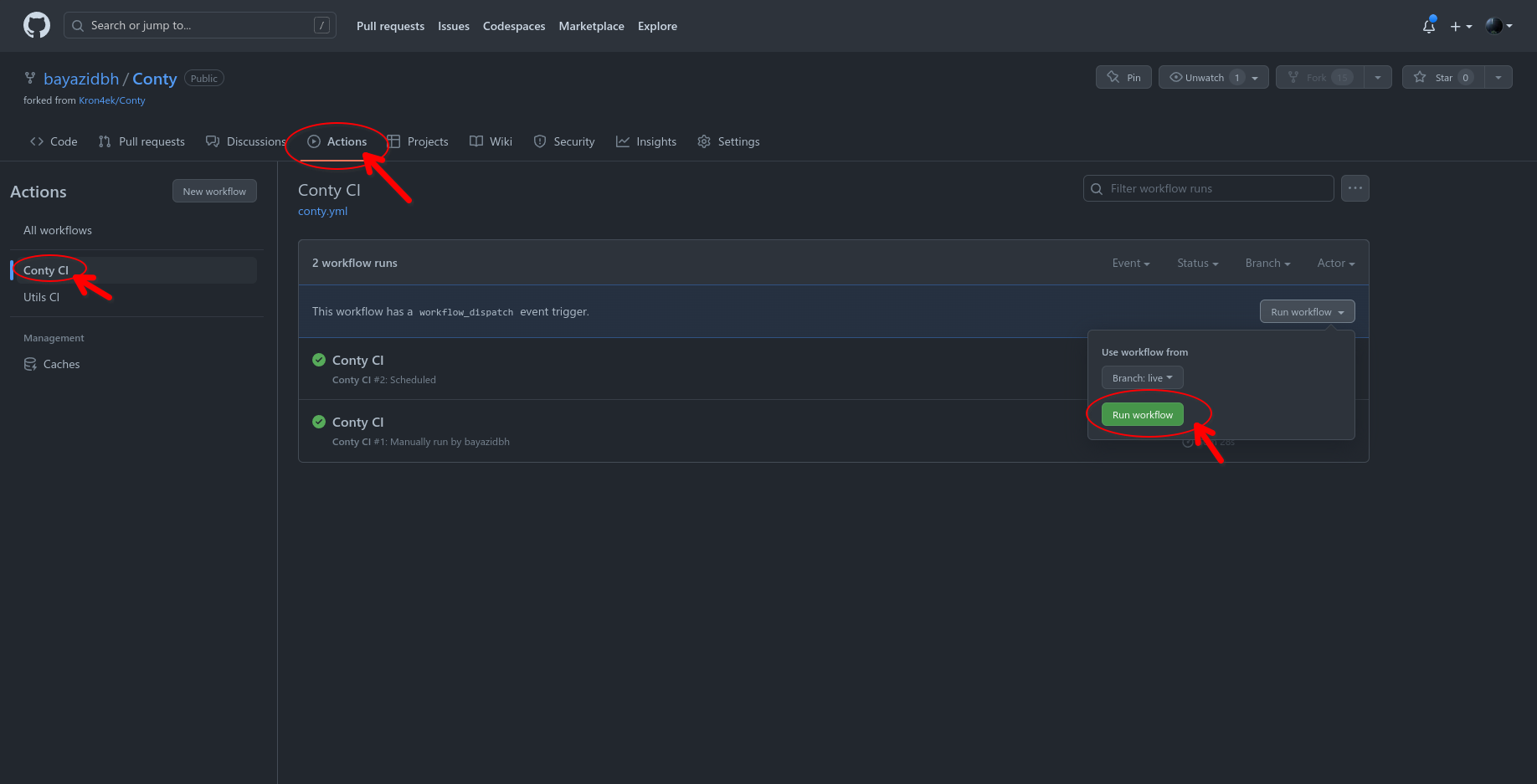Switch to the Code tab
This screenshot has width=1537, height=784.
54,141
